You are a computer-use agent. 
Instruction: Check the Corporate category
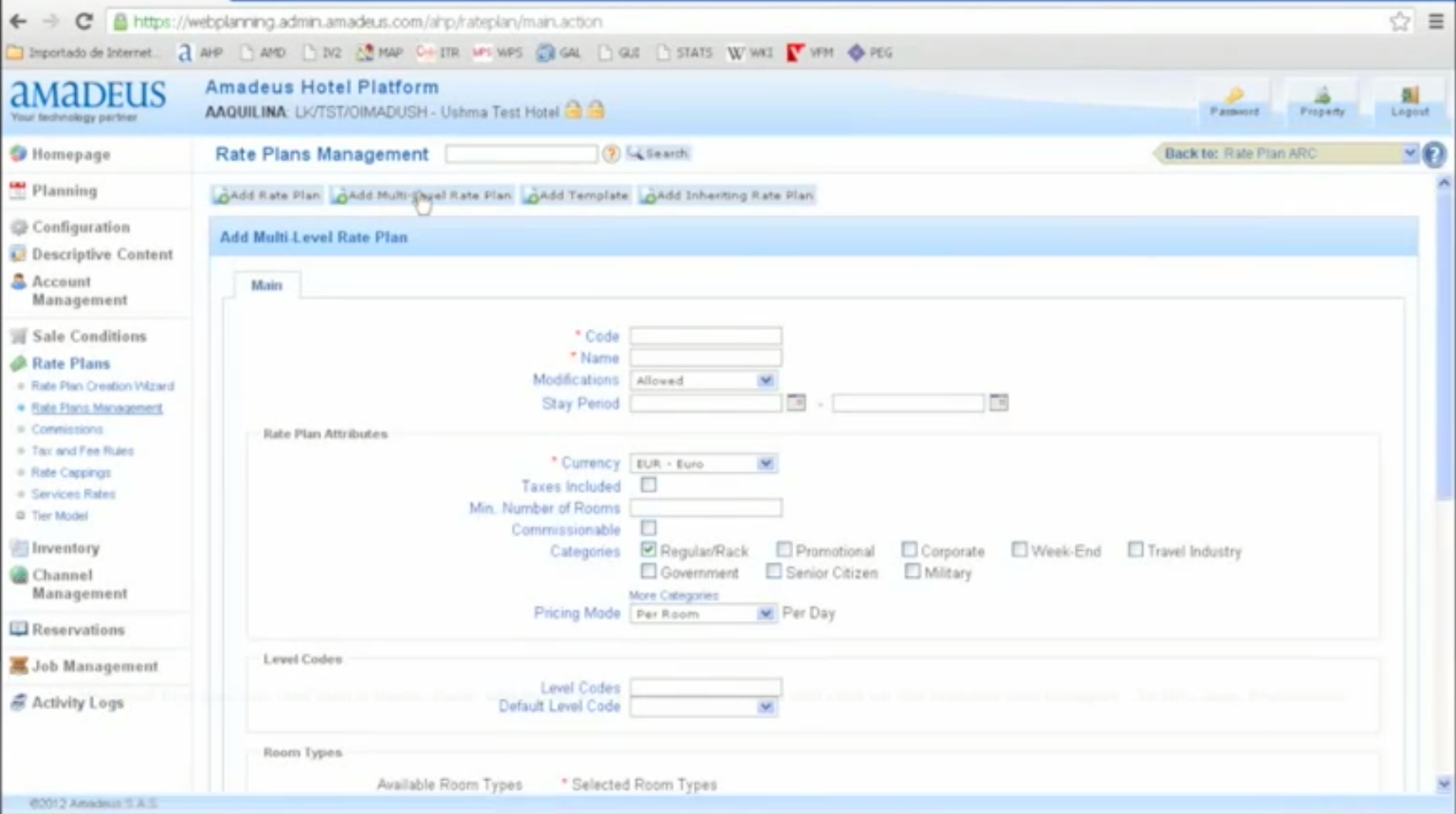[x=909, y=550]
